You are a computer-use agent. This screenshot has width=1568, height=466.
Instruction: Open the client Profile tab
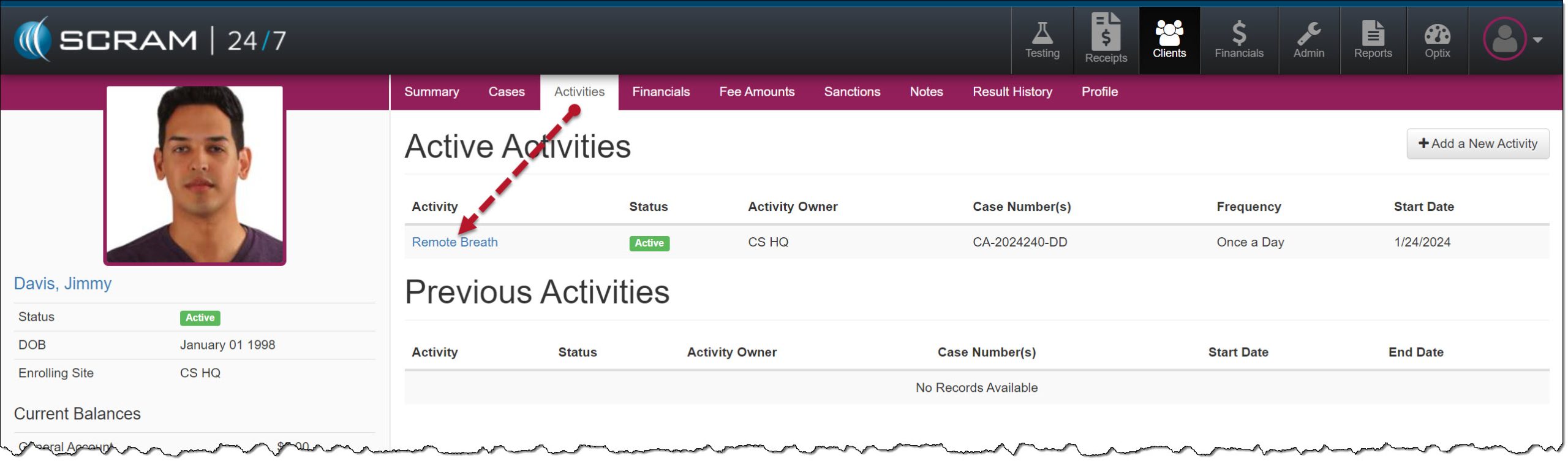(x=1099, y=92)
